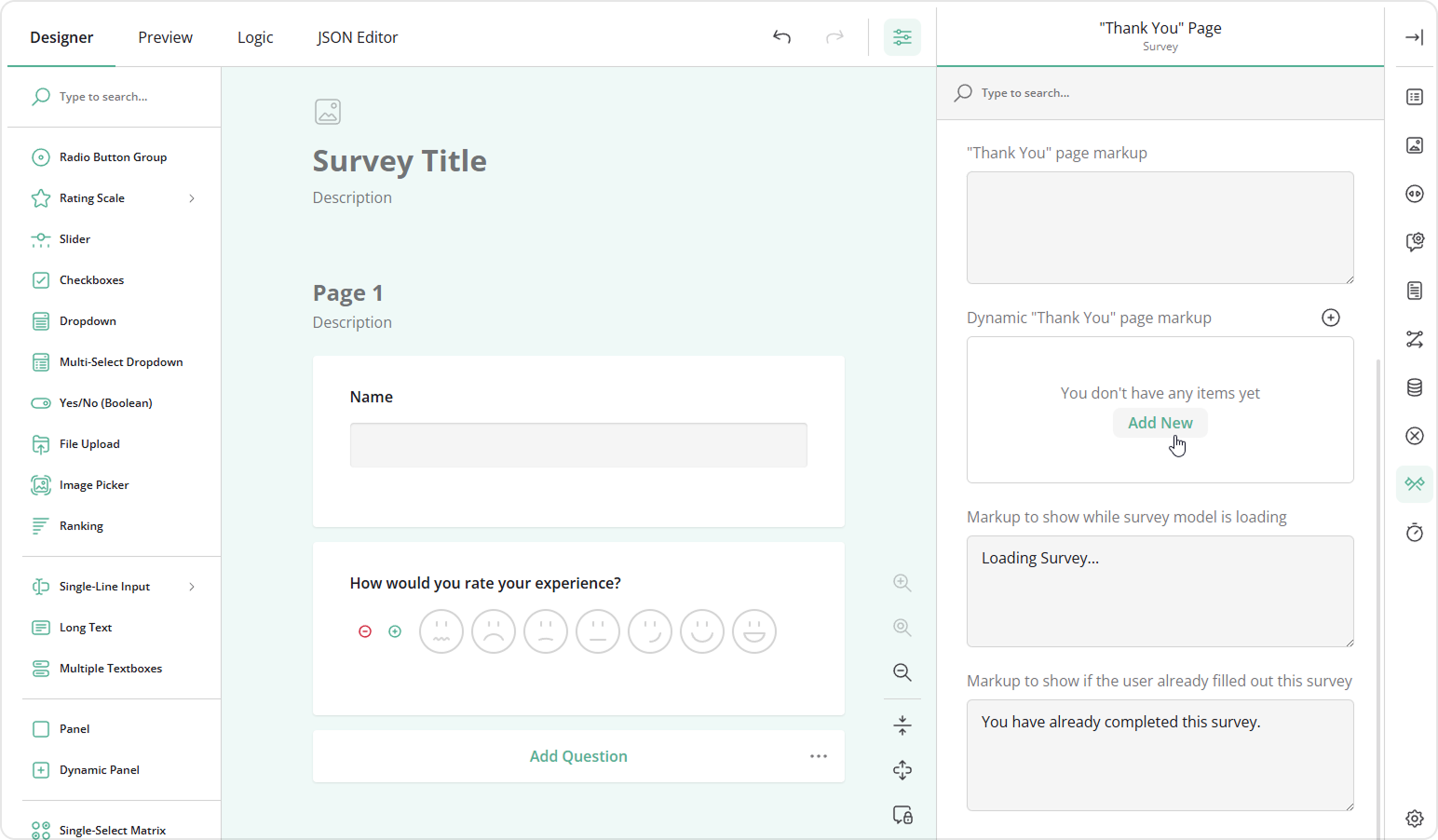
Task: Open the Preview tab
Action: (165, 37)
